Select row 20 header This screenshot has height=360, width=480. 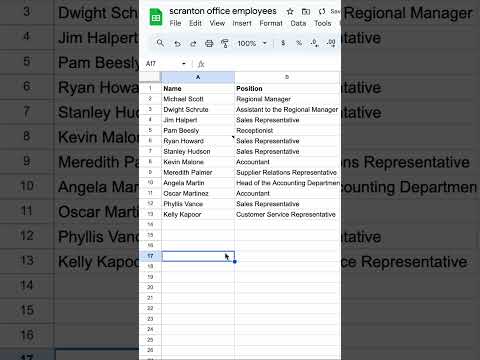pos(150,287)
